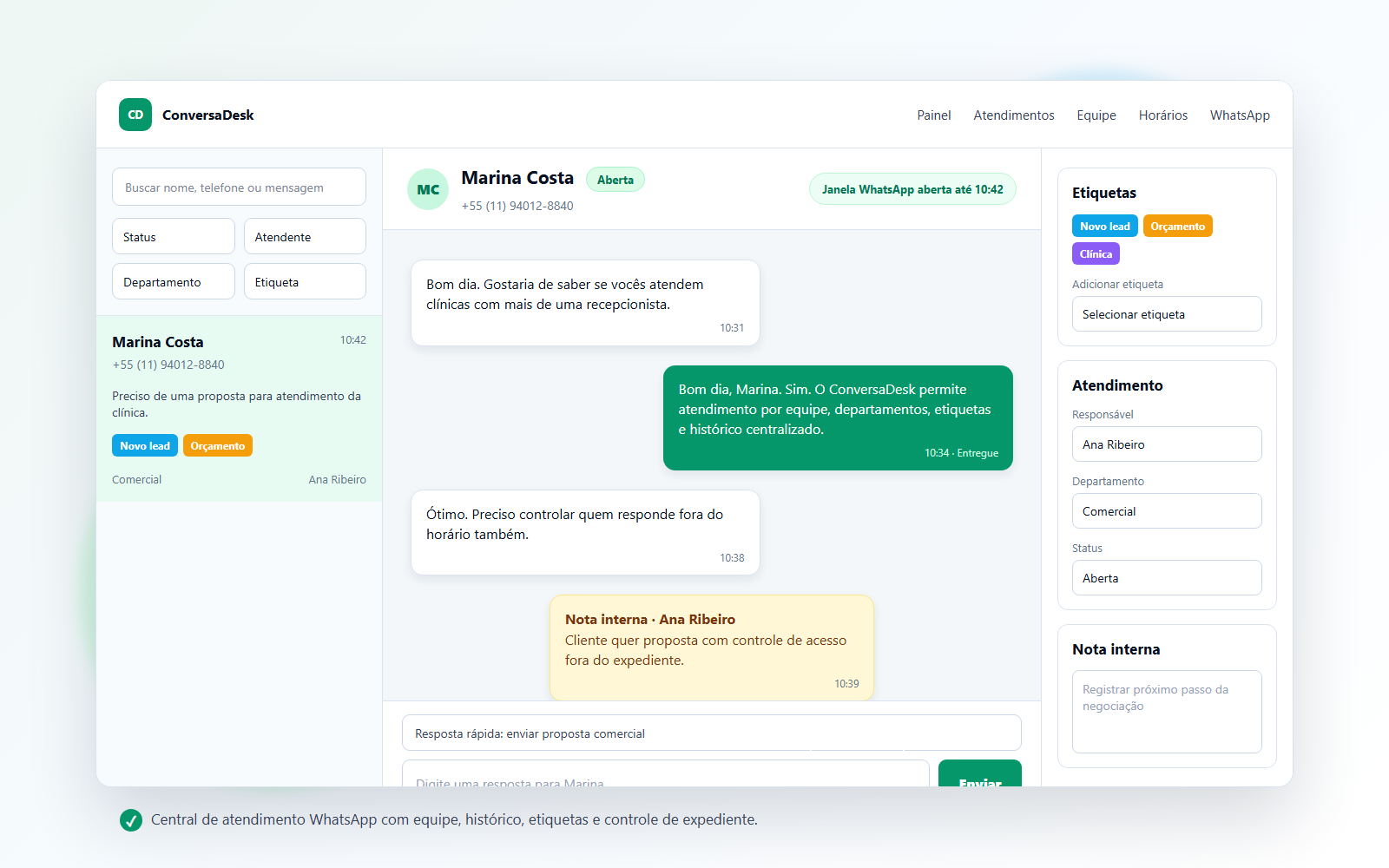Click the Etiquetas panel heading
Screen dimensions: 1389x868
pyautogui.click(x=1104, y=193)
